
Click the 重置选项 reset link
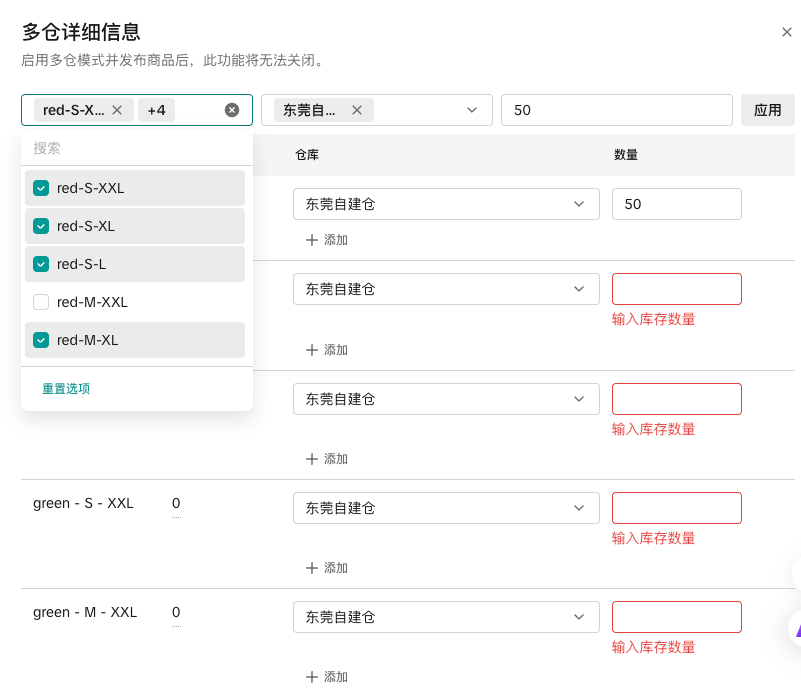[66, 388]
